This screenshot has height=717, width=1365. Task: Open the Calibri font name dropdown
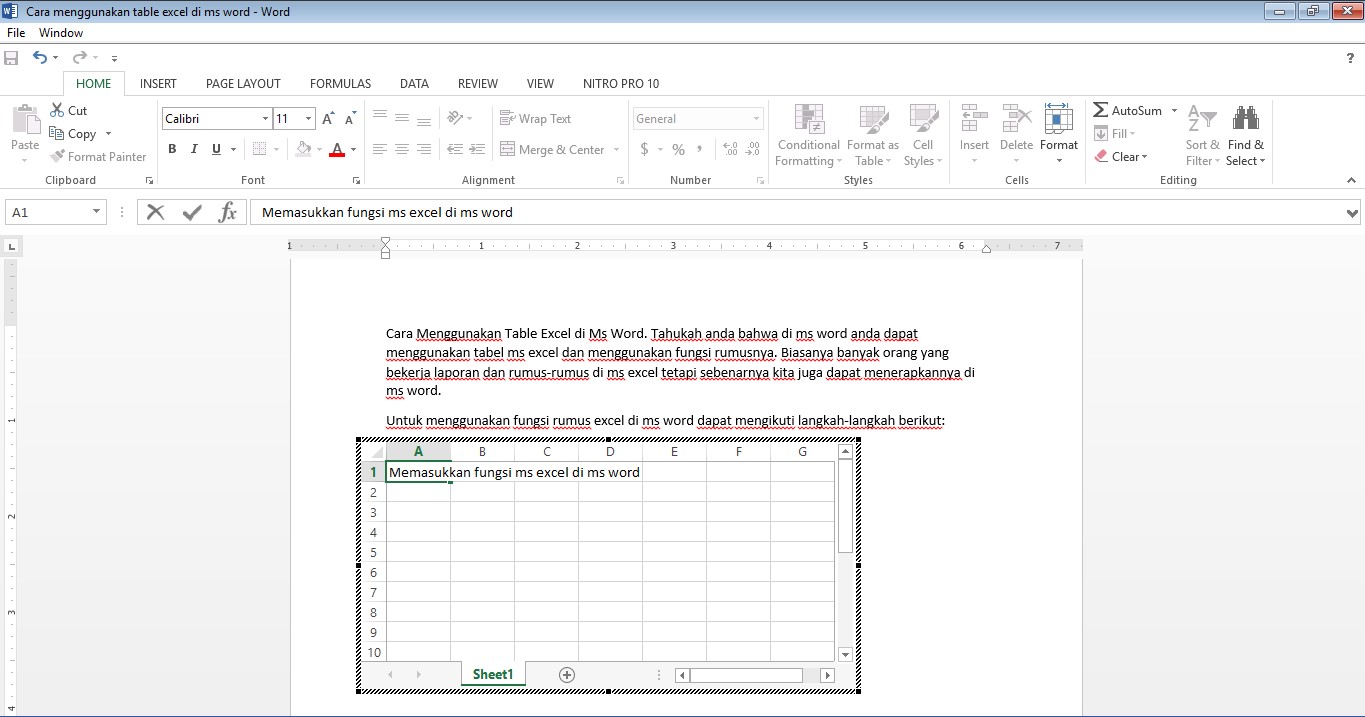265,119
